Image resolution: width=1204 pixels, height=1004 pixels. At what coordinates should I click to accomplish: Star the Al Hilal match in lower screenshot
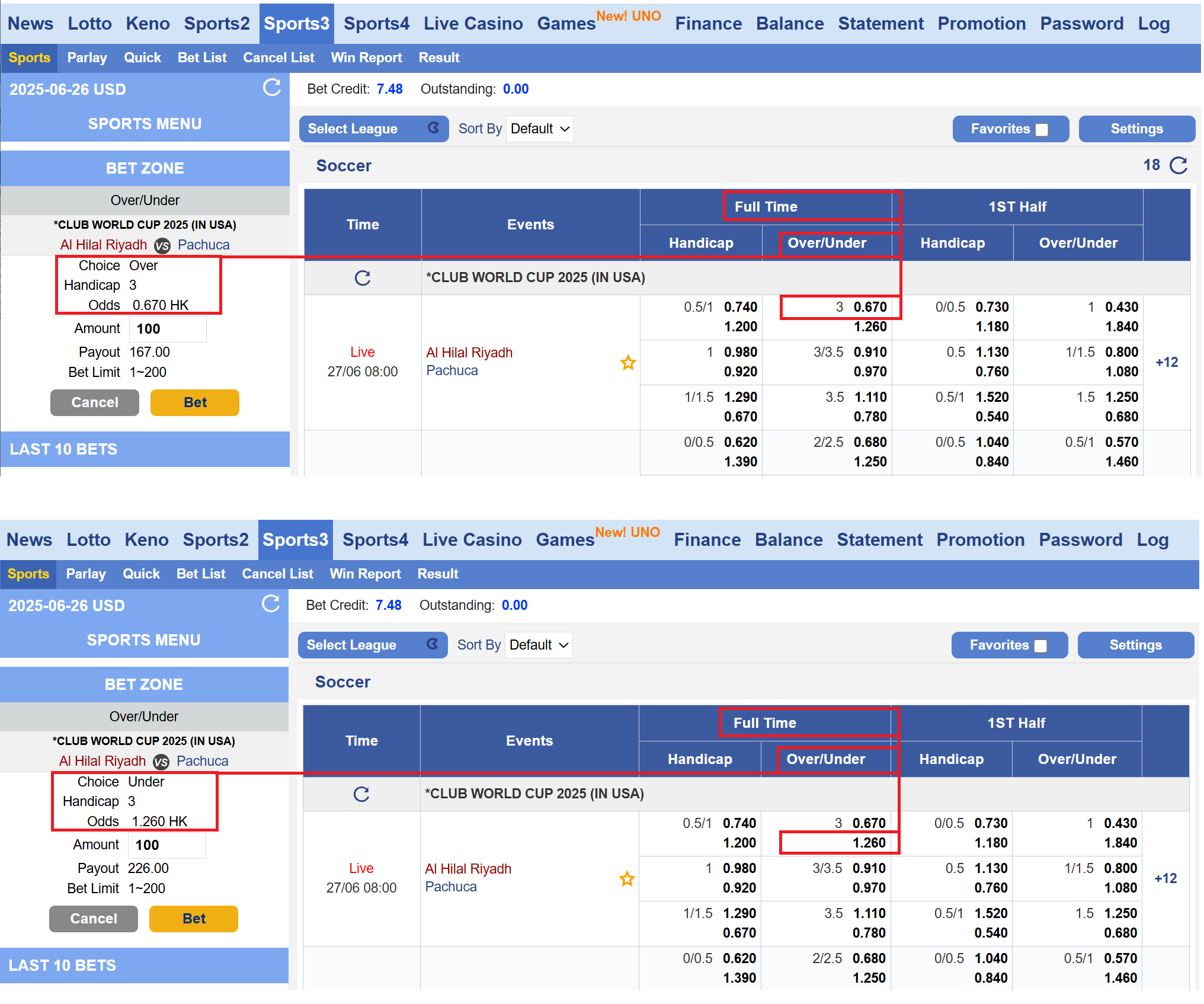(x=627, y=878)
